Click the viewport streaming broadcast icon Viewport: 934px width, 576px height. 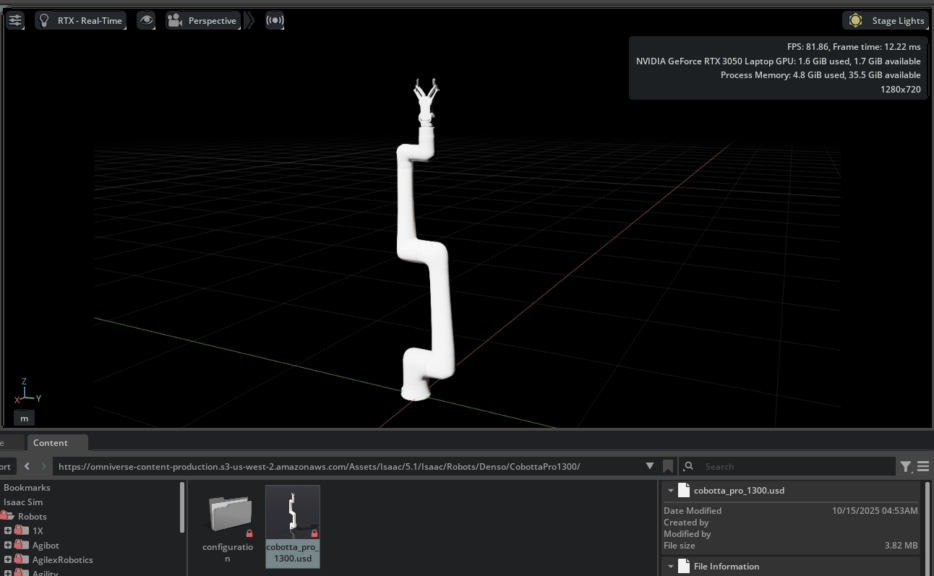click(x=275, y=20)
